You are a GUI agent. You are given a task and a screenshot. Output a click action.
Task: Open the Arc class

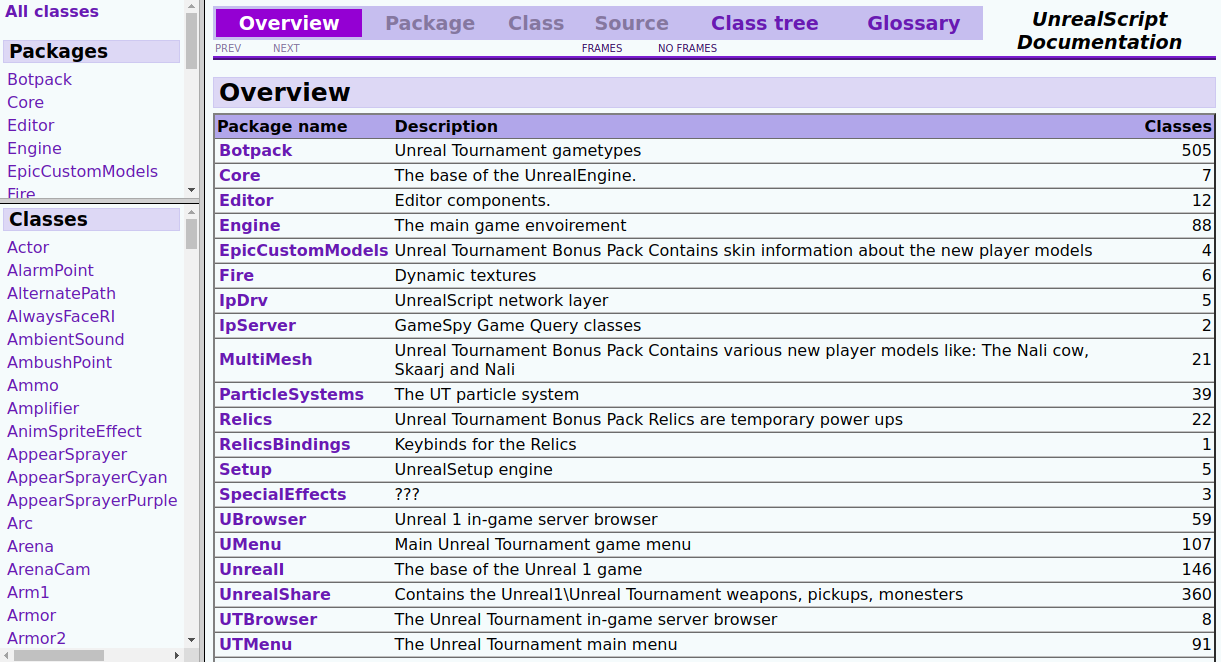coord(20,524)
